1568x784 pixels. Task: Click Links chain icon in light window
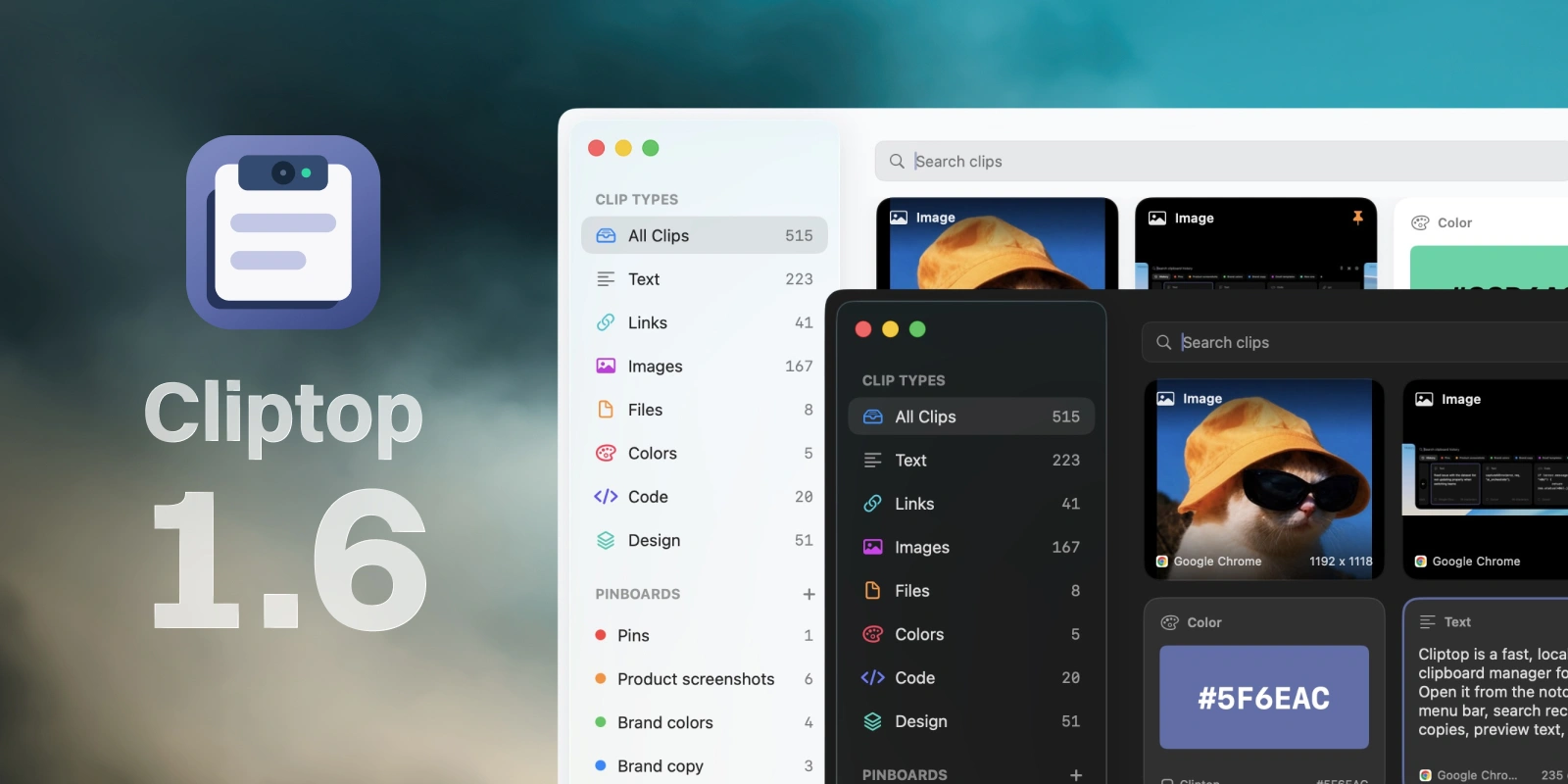pyautogui.click(x=606, y=322)
